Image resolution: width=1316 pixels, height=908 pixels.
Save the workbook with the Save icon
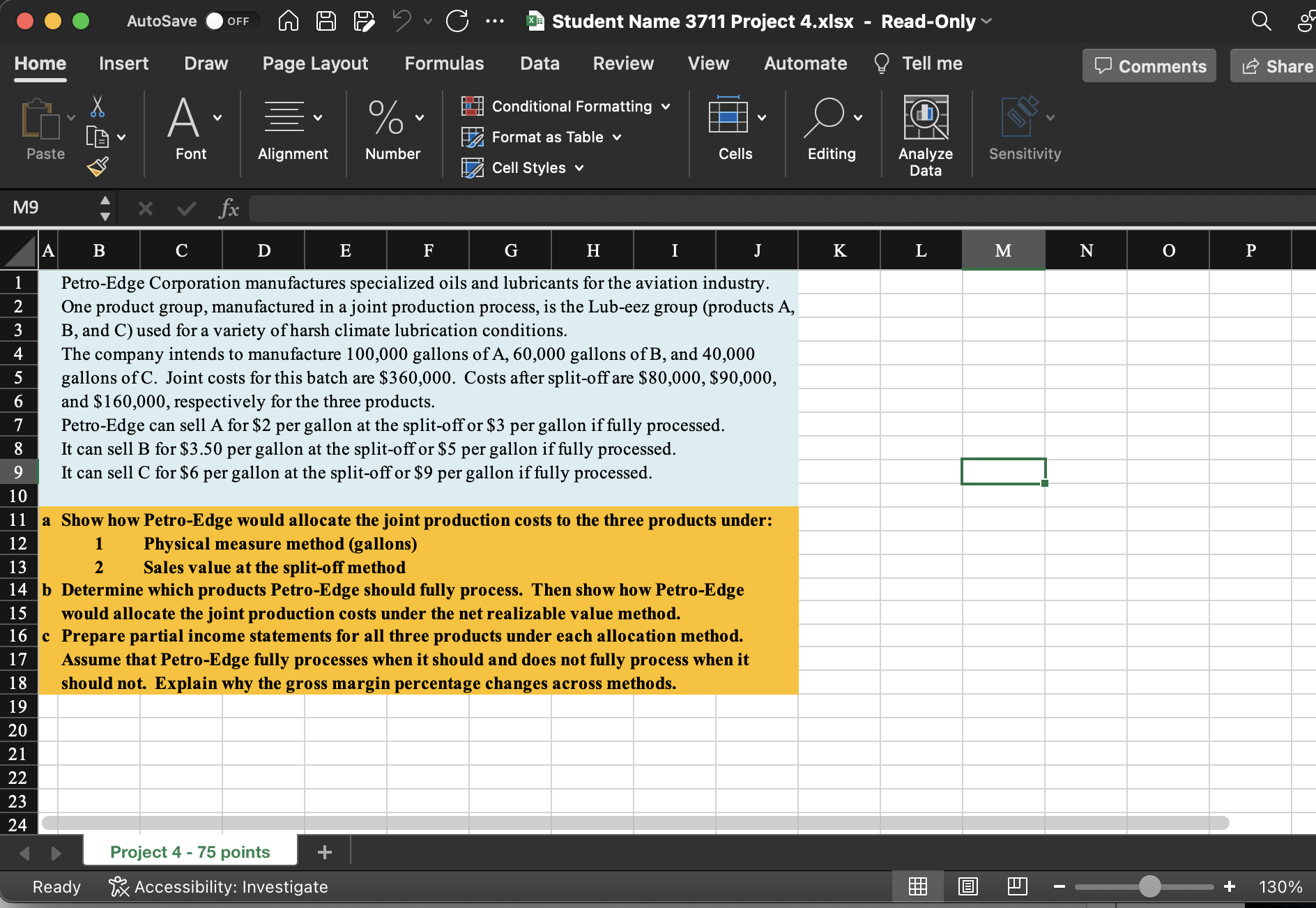326,22
